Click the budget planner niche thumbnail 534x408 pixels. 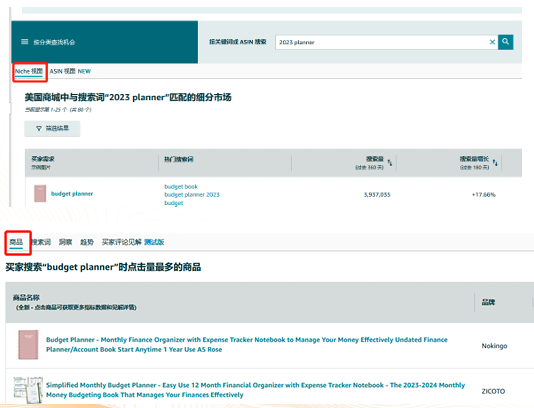[40, 193]
